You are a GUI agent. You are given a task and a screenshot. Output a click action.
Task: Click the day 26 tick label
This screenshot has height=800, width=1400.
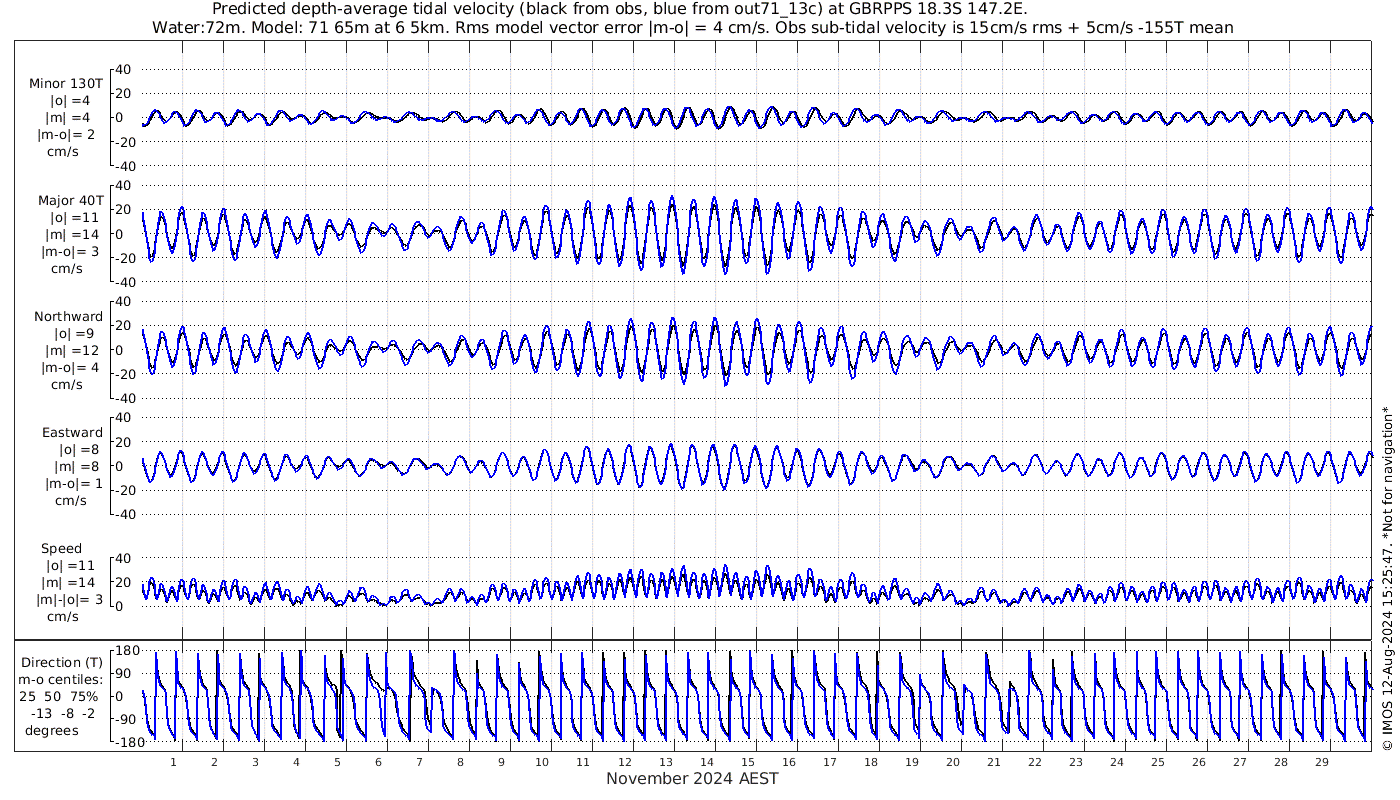point(1198,762)
